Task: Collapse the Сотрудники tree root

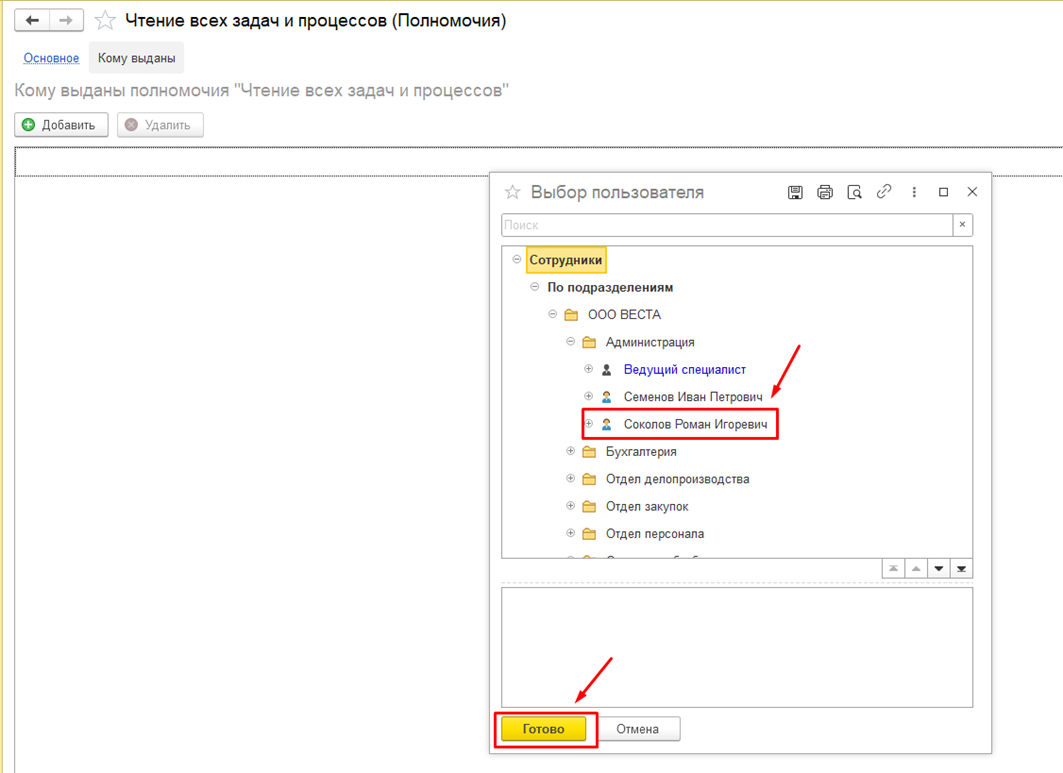Action: pos(517,260)
